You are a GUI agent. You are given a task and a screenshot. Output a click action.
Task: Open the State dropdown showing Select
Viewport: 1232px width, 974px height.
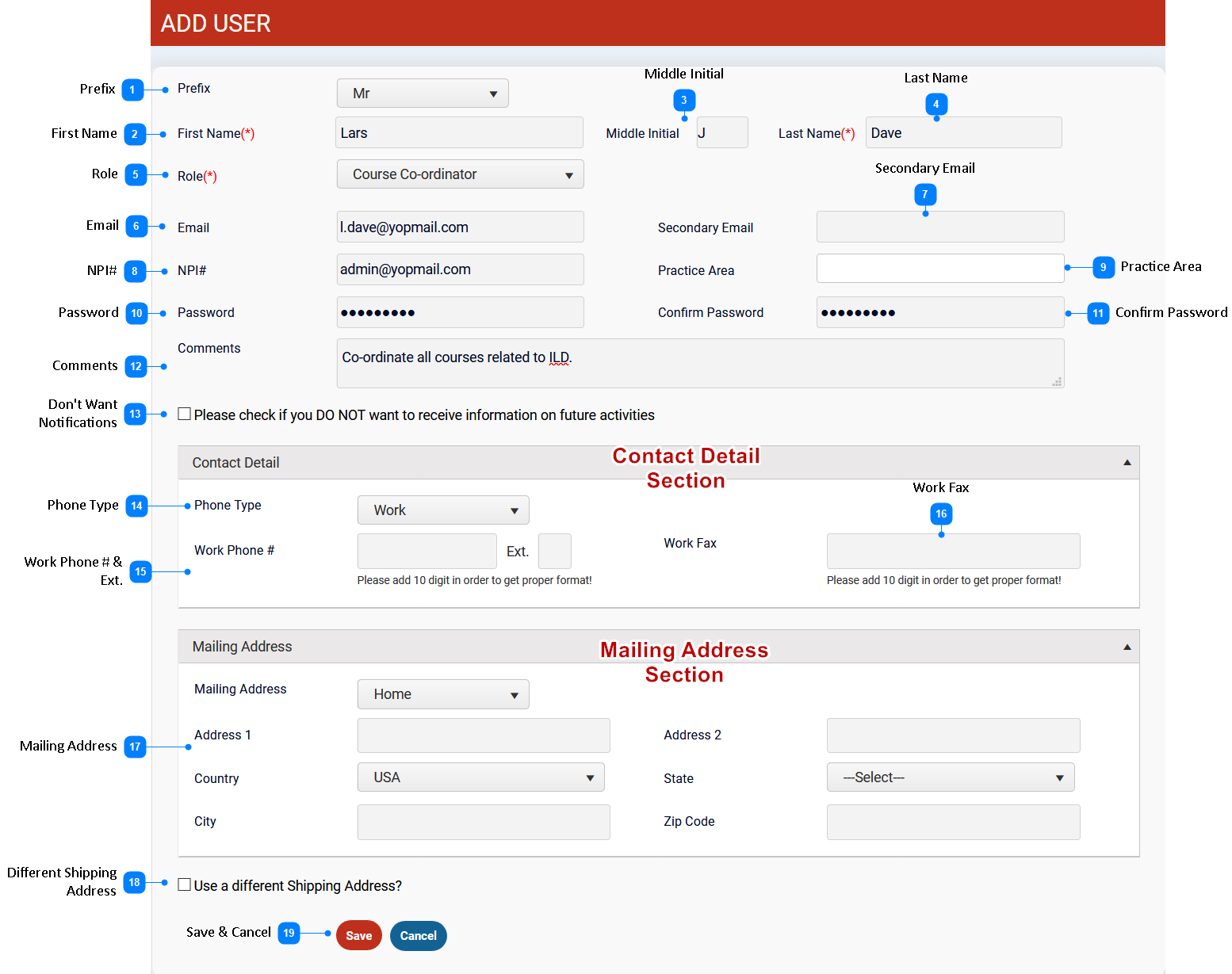coord(950,777)
